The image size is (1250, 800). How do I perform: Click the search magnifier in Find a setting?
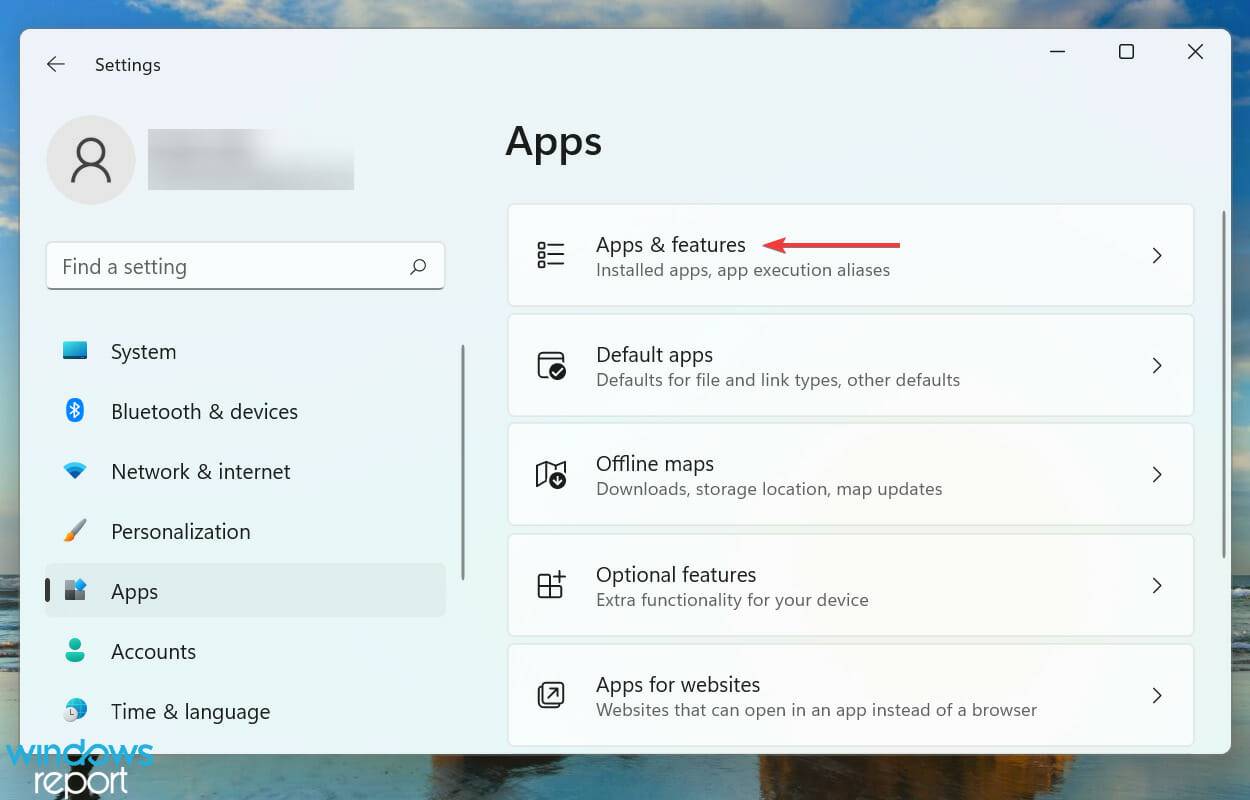pyautogui.click(x=419, y=266)
